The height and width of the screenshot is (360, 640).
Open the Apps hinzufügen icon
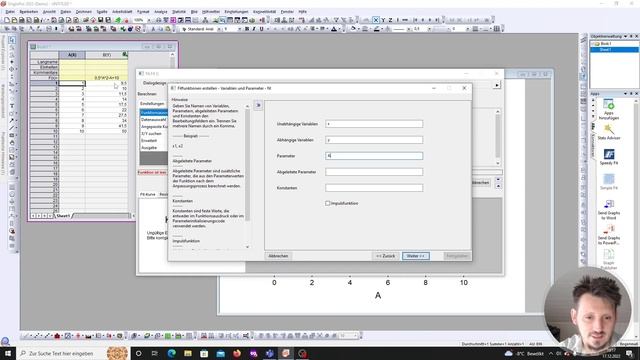click(x=609, y=109)
